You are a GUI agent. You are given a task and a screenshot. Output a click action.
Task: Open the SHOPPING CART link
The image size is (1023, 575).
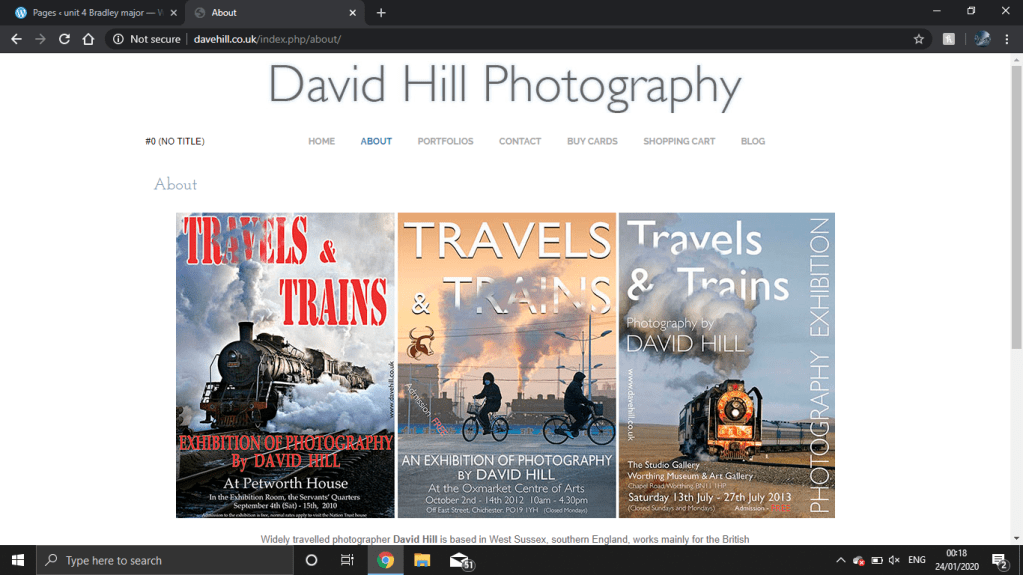click(x=679, y=142)
